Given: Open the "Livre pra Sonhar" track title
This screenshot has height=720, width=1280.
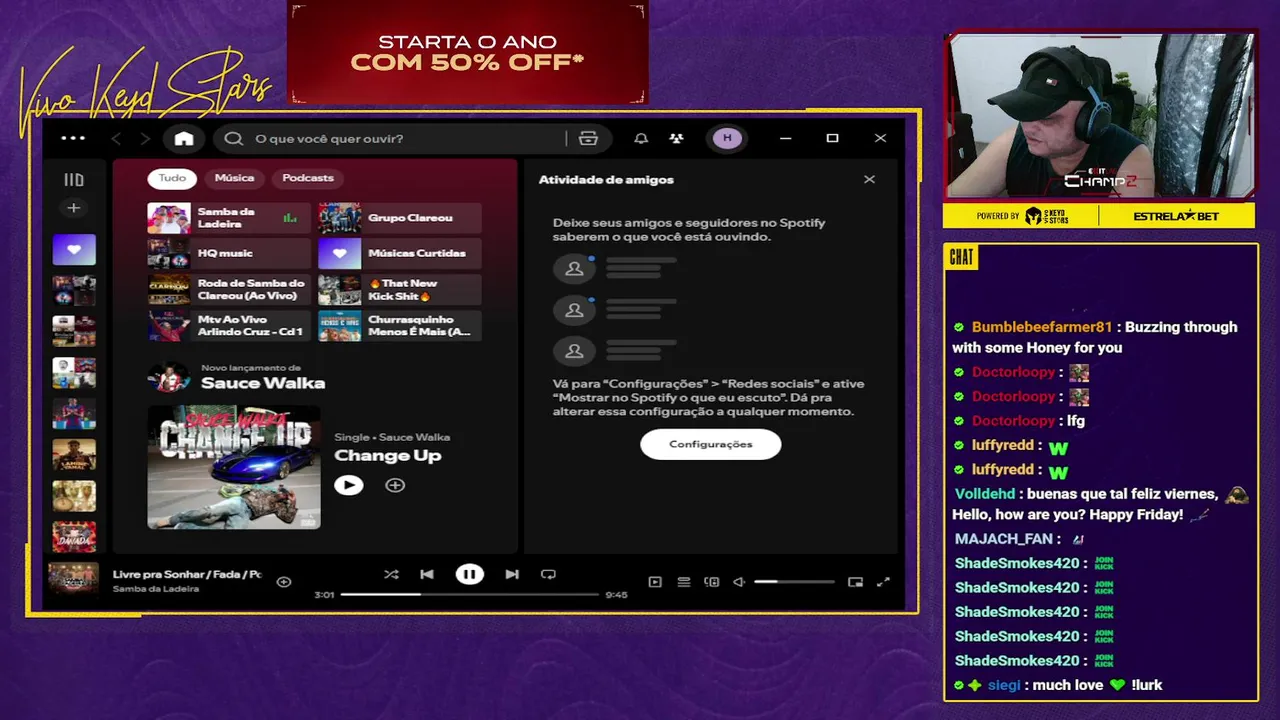Looking at the screenshot, I should click(x=187, y=574).
